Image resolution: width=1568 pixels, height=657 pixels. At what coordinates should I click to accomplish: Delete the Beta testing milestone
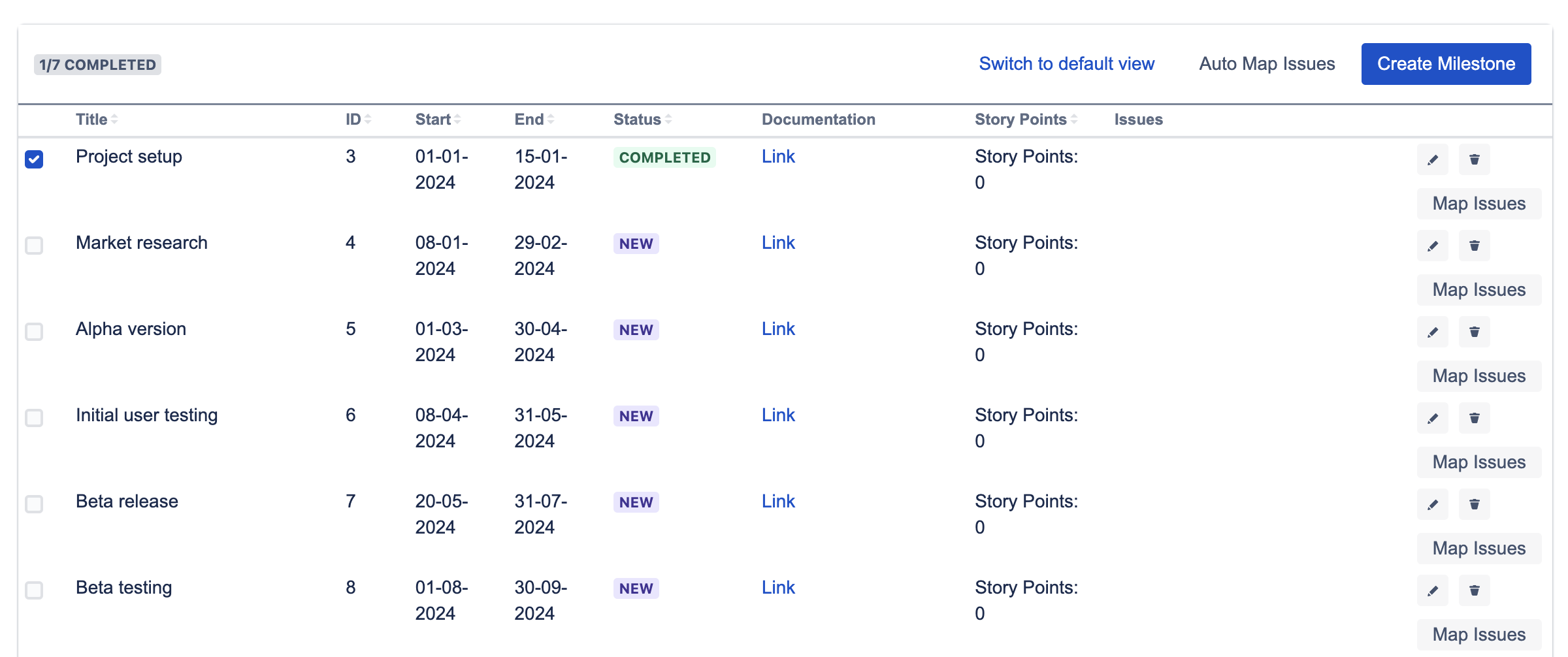click(1474, 590)
